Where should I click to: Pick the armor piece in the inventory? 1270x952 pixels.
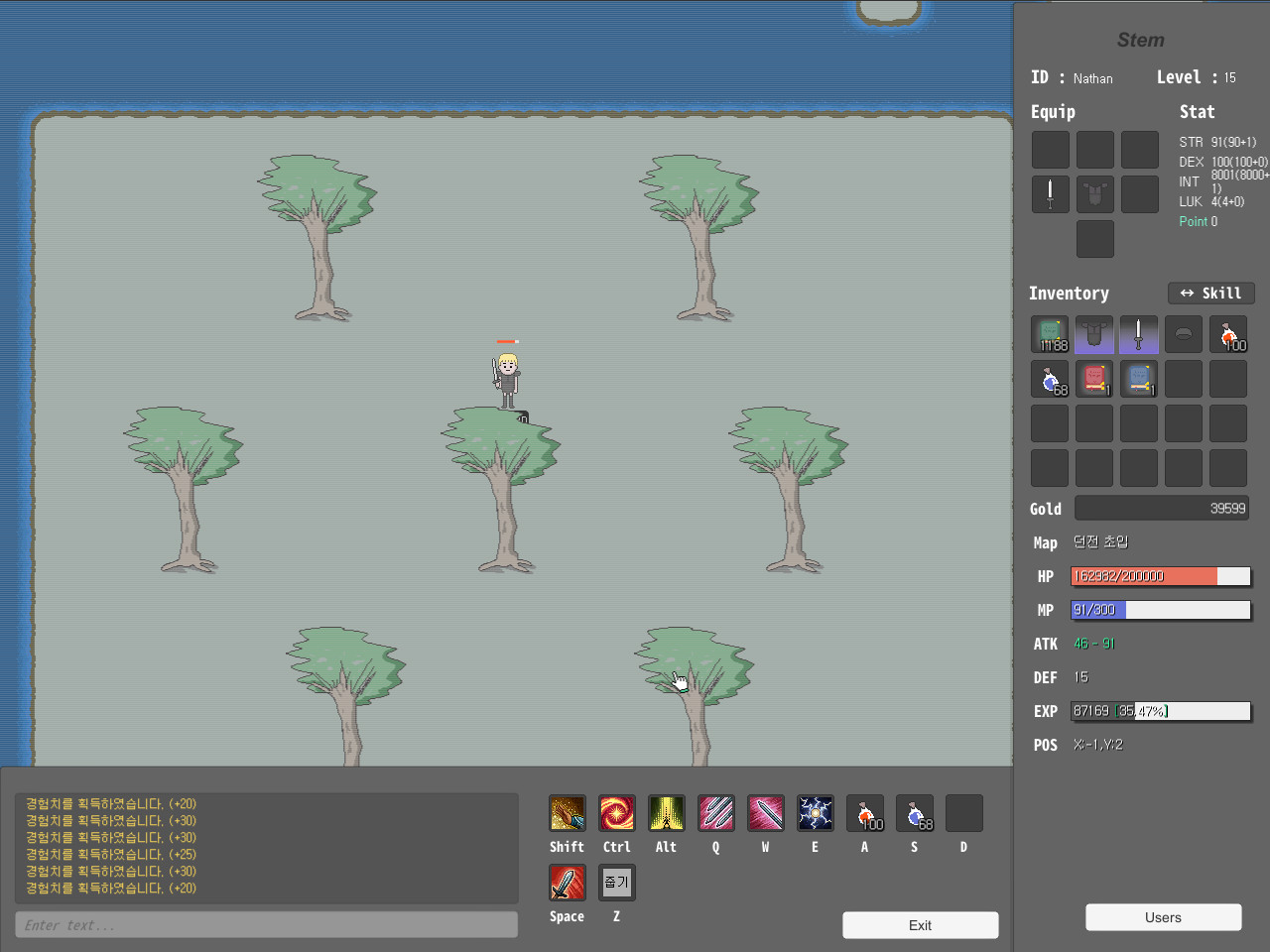[x=1094, y=334]
